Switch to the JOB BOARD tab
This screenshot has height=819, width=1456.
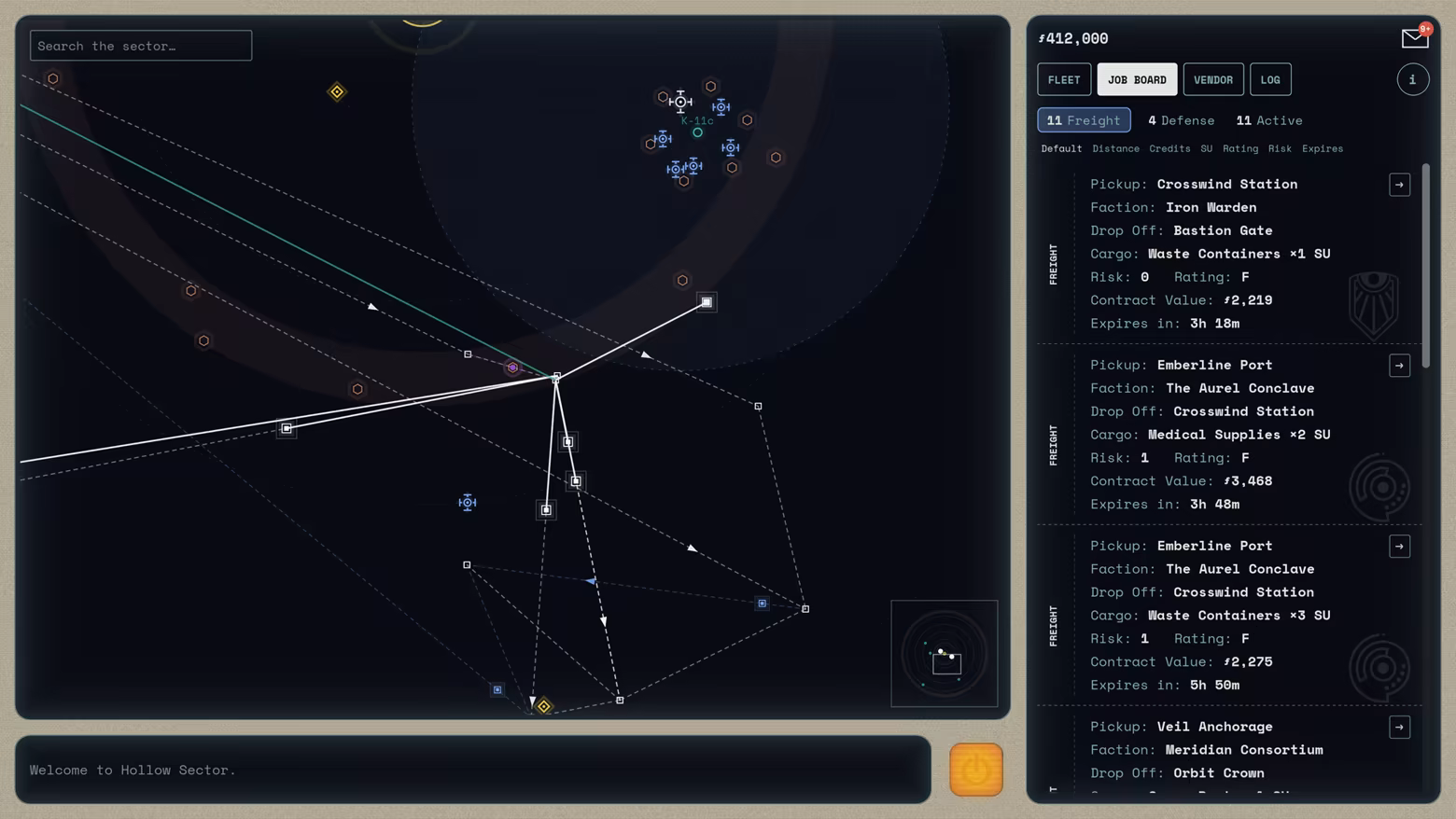click(1137, 79)
